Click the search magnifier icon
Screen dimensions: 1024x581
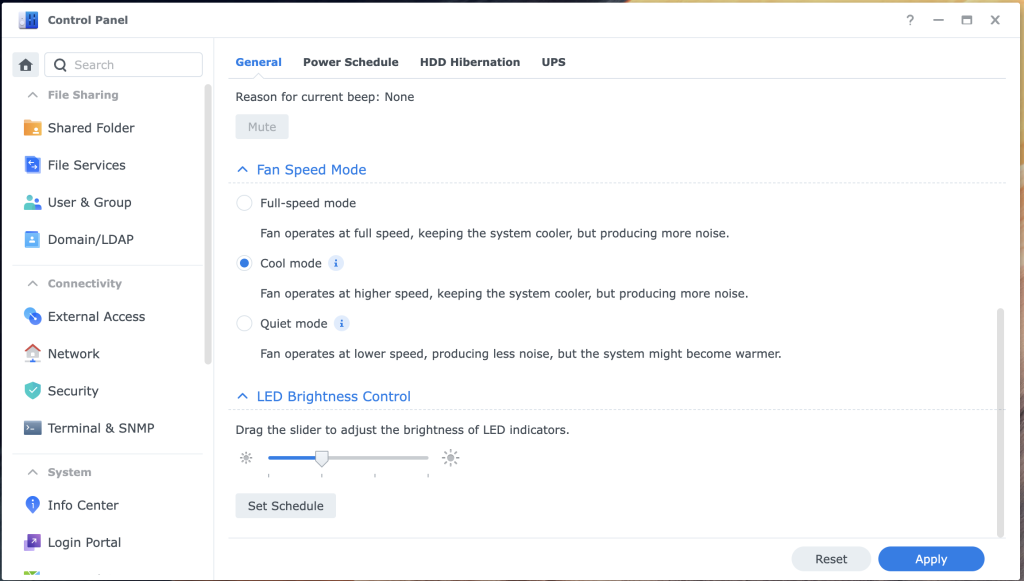point(60,65)
